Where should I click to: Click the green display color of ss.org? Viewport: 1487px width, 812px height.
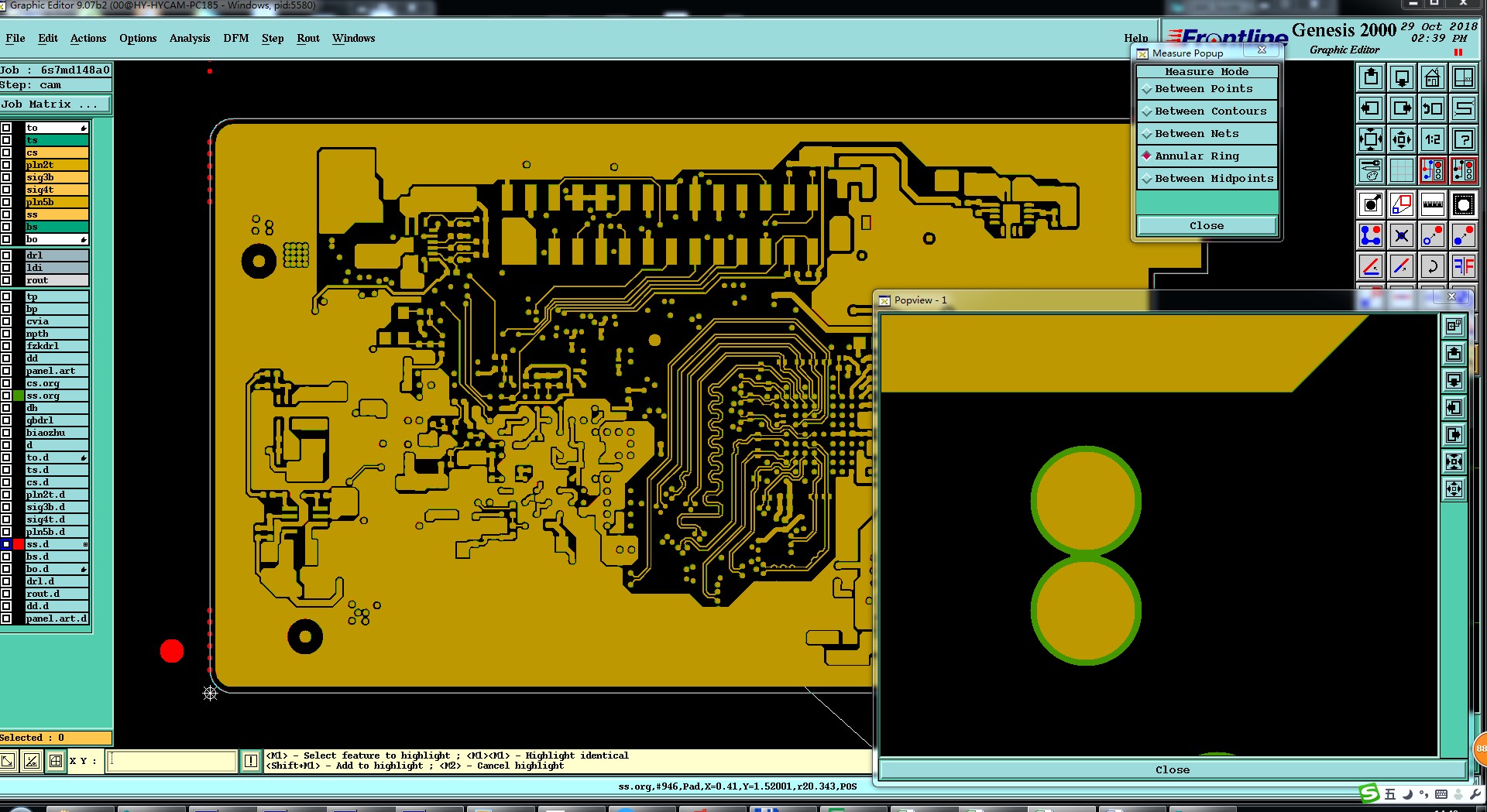point(19,396)
